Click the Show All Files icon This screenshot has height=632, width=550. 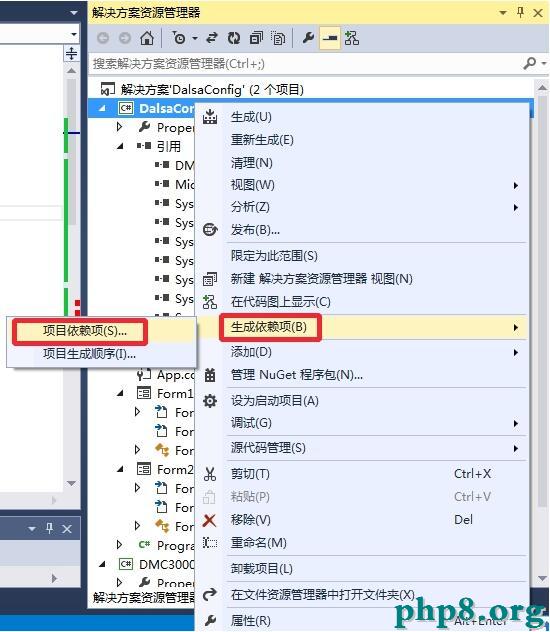pyautogui.click(x=278, y=38)
